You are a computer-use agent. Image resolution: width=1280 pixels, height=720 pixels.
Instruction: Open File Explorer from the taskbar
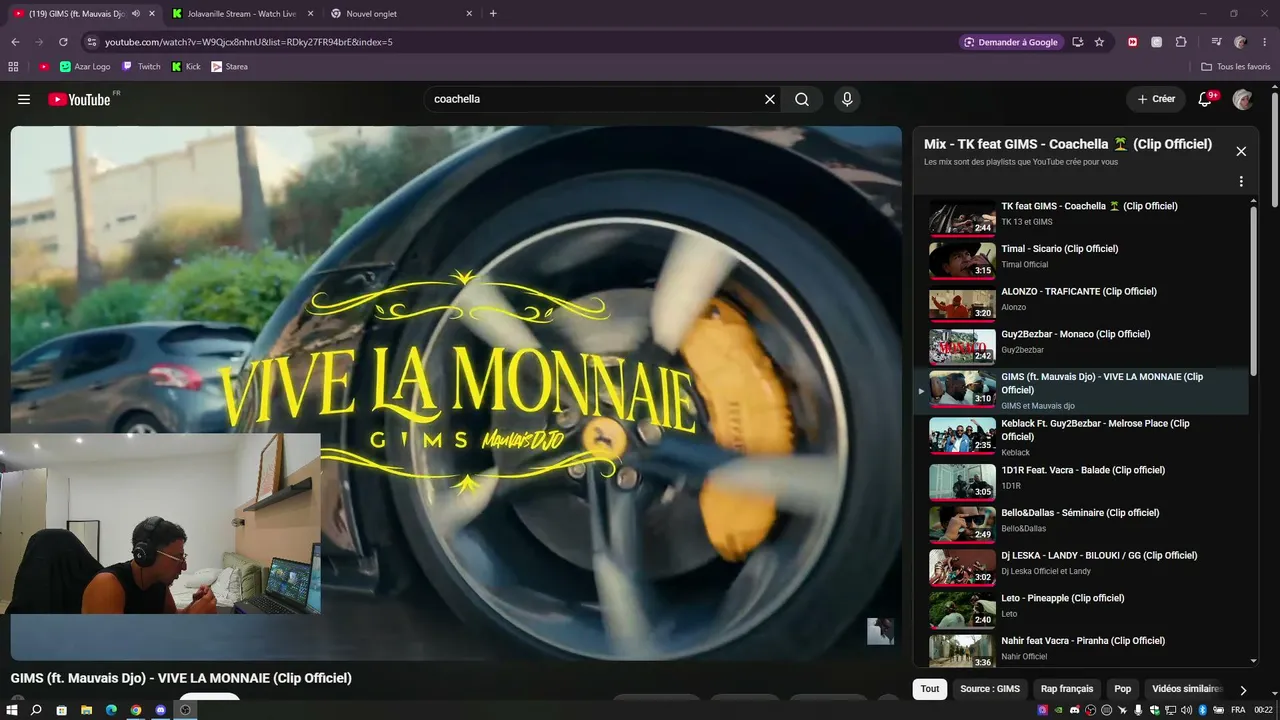point(86,710)
